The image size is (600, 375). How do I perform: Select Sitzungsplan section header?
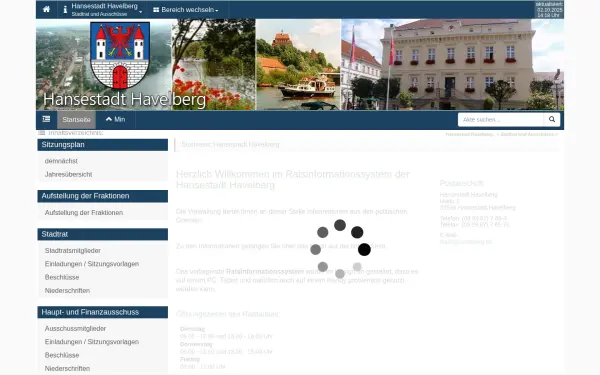pos(103,145)
